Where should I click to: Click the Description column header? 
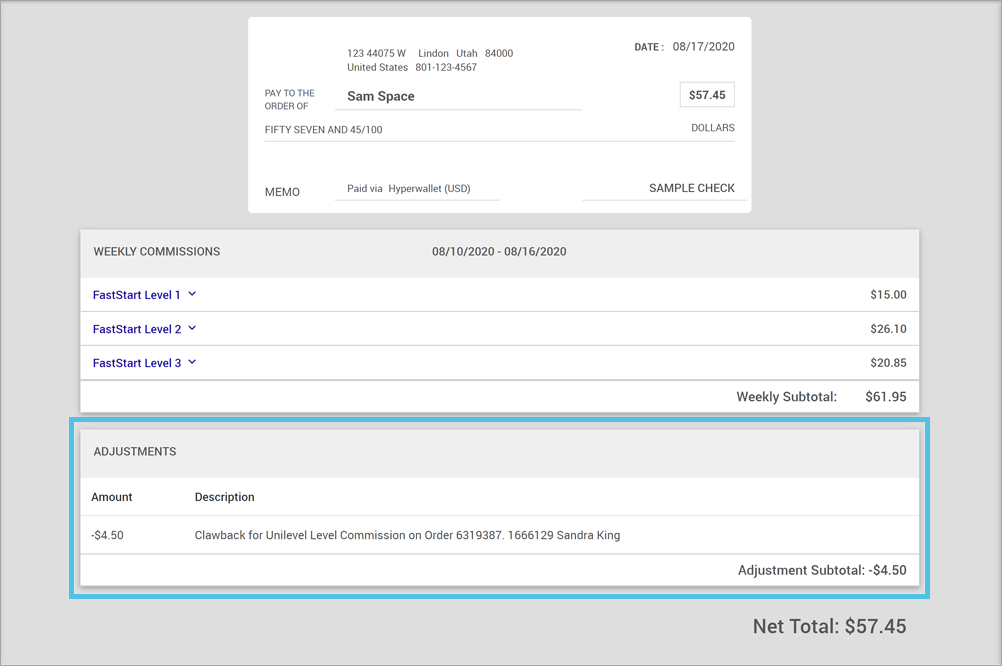[224, 497]
